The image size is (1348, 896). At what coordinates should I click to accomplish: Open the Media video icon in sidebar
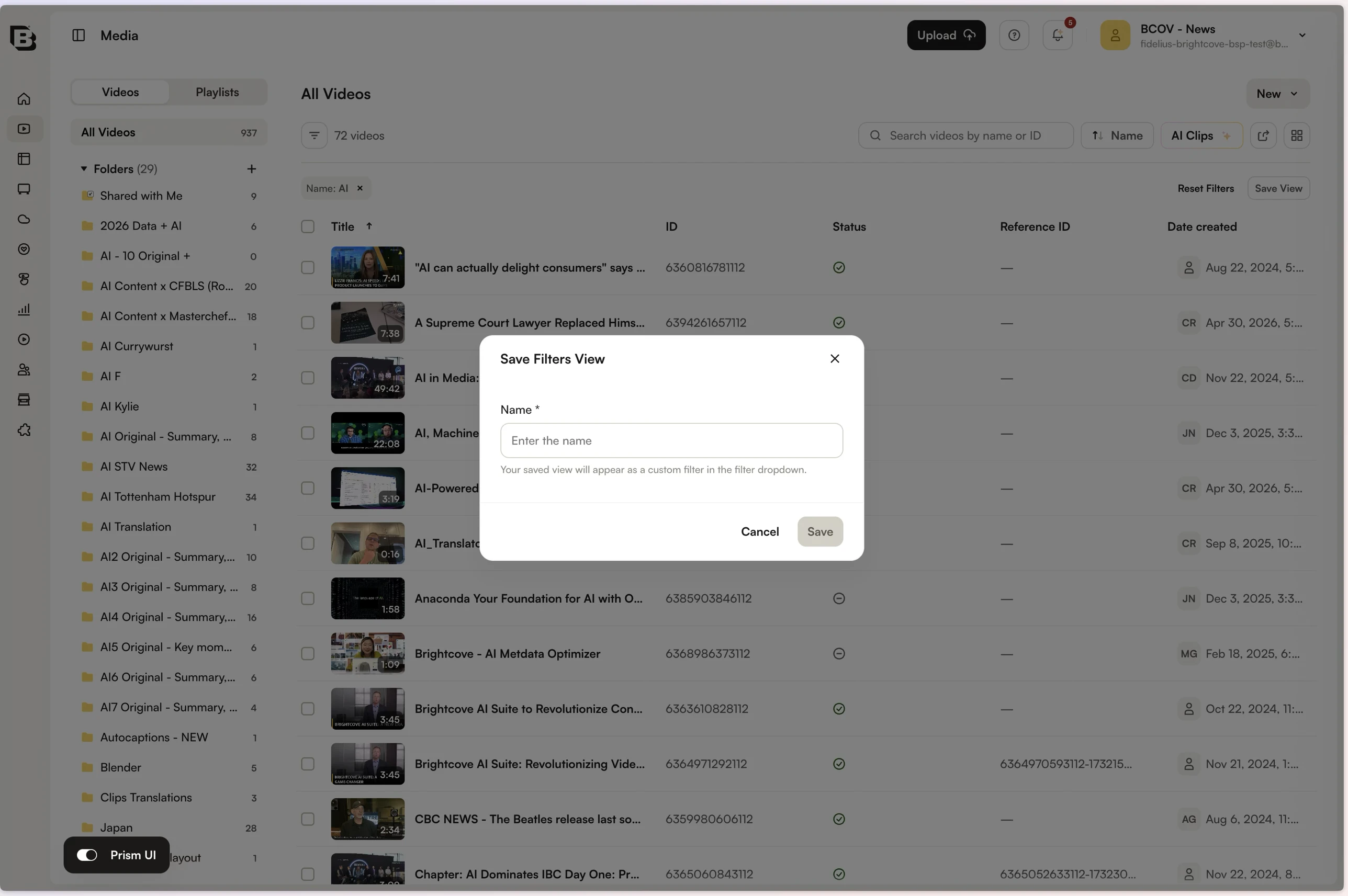point(24,129)
